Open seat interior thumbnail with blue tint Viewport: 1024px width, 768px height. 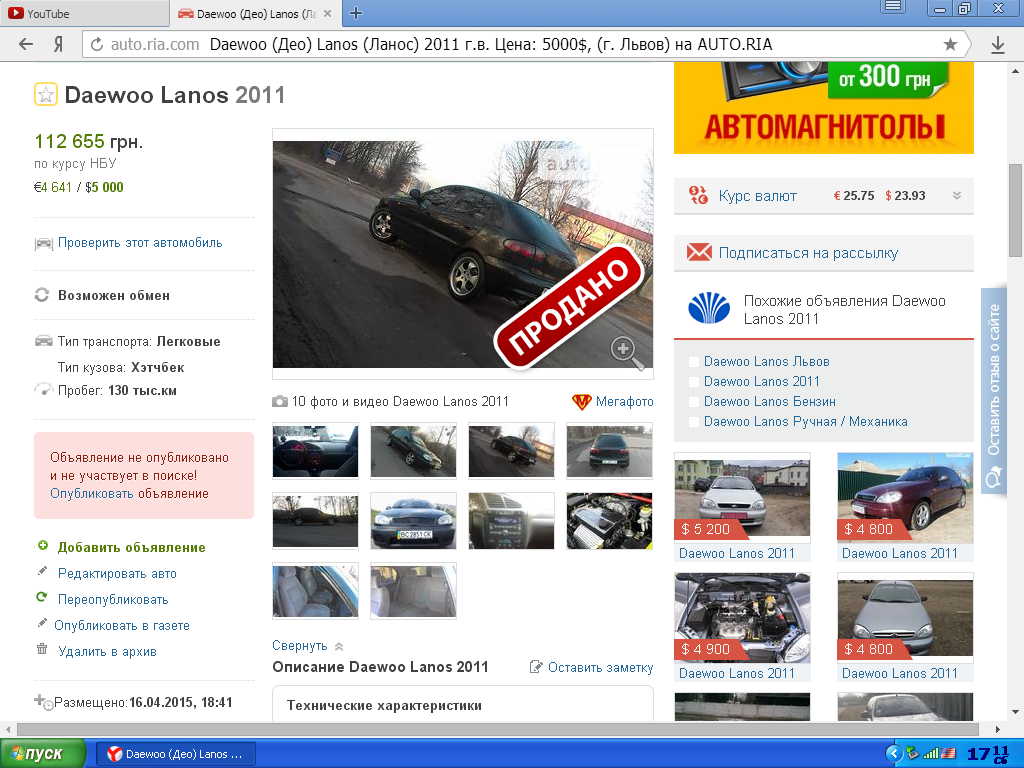pyautogui.click(x=315, y=590)
